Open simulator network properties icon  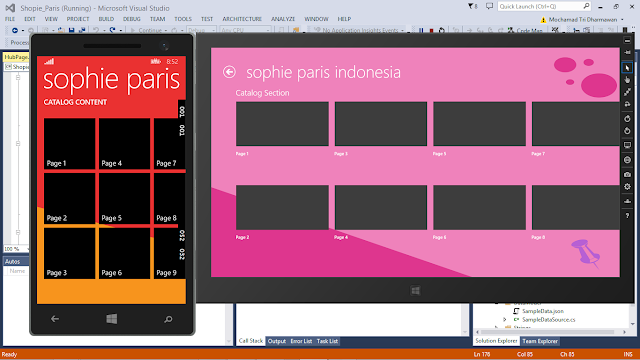click(x=627, y=201)
